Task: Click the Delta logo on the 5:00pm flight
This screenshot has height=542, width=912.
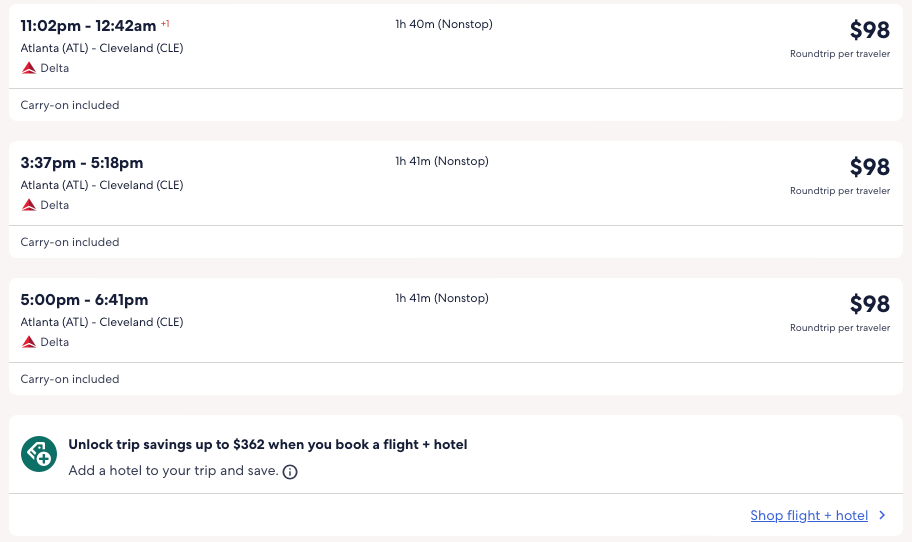Action: point(29,342)
